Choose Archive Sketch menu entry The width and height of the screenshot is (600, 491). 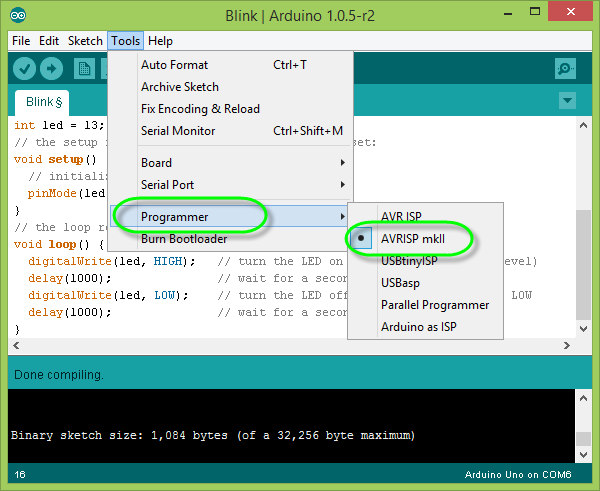tap(230, 87)
